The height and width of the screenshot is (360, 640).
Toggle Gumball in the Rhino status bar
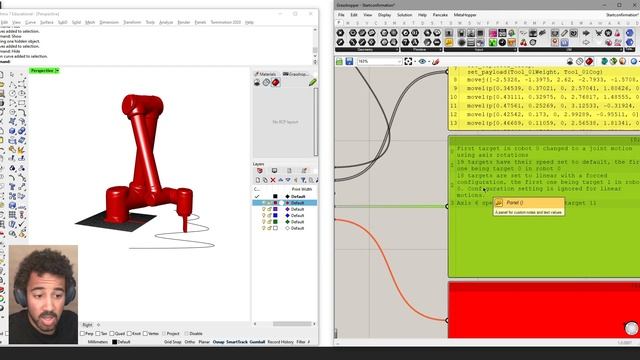257,342
